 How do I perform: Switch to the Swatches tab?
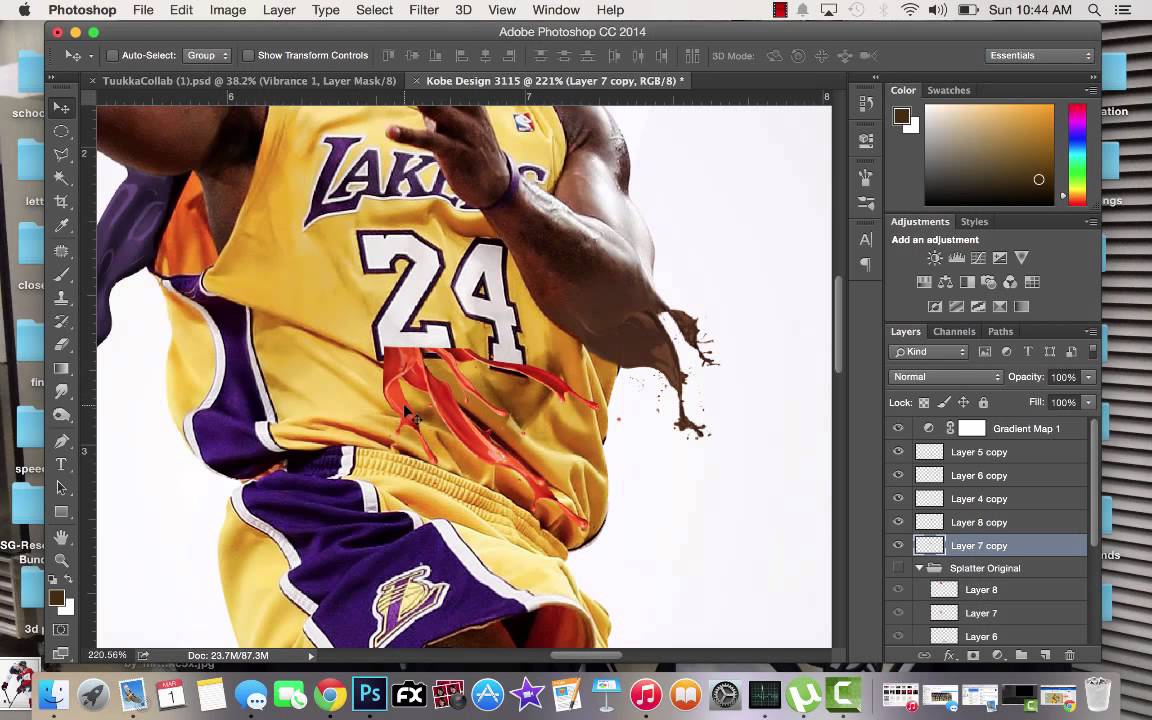(948, 90)
